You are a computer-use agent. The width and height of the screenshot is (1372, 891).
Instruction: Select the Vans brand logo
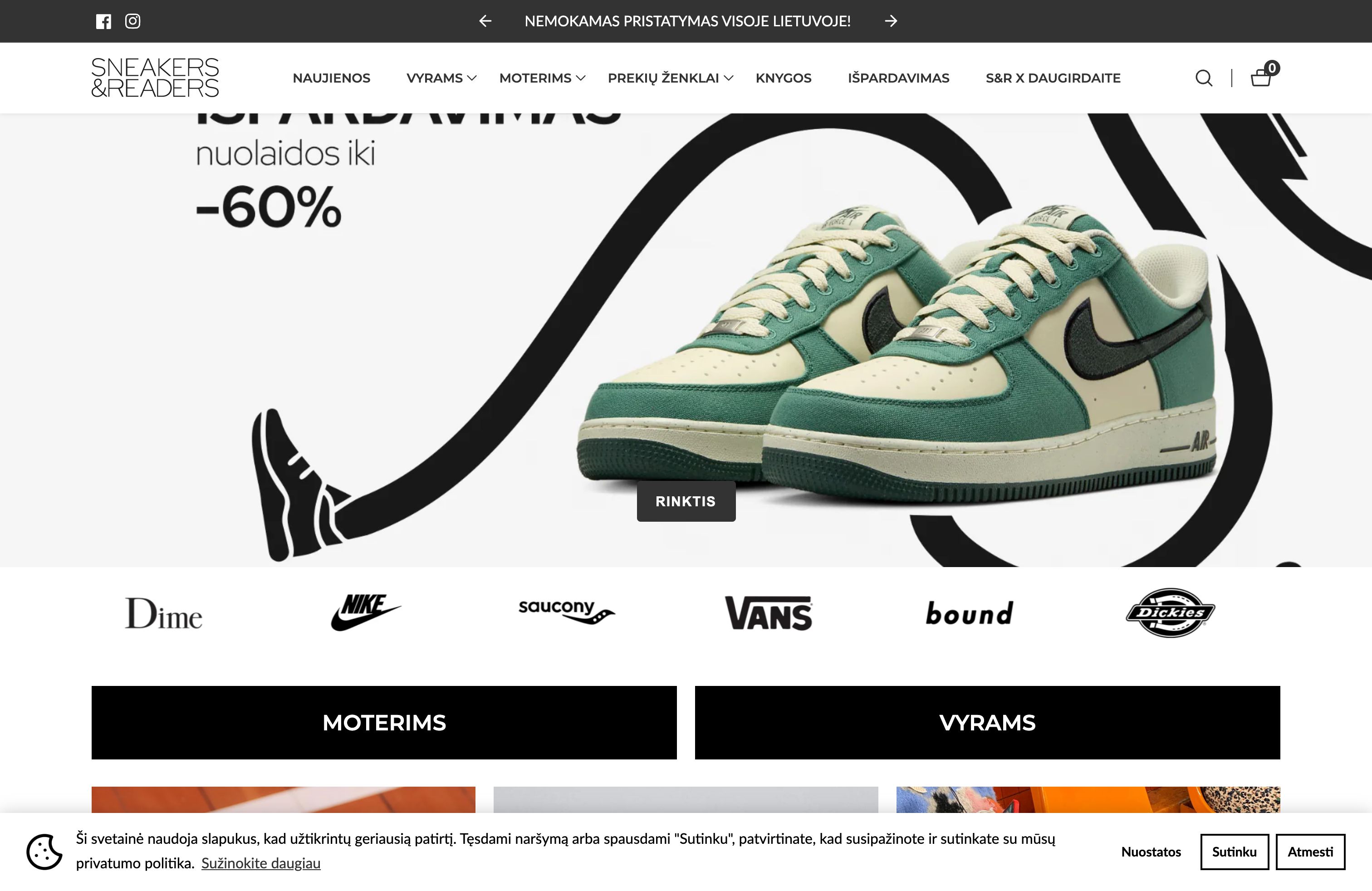point(769,613)
